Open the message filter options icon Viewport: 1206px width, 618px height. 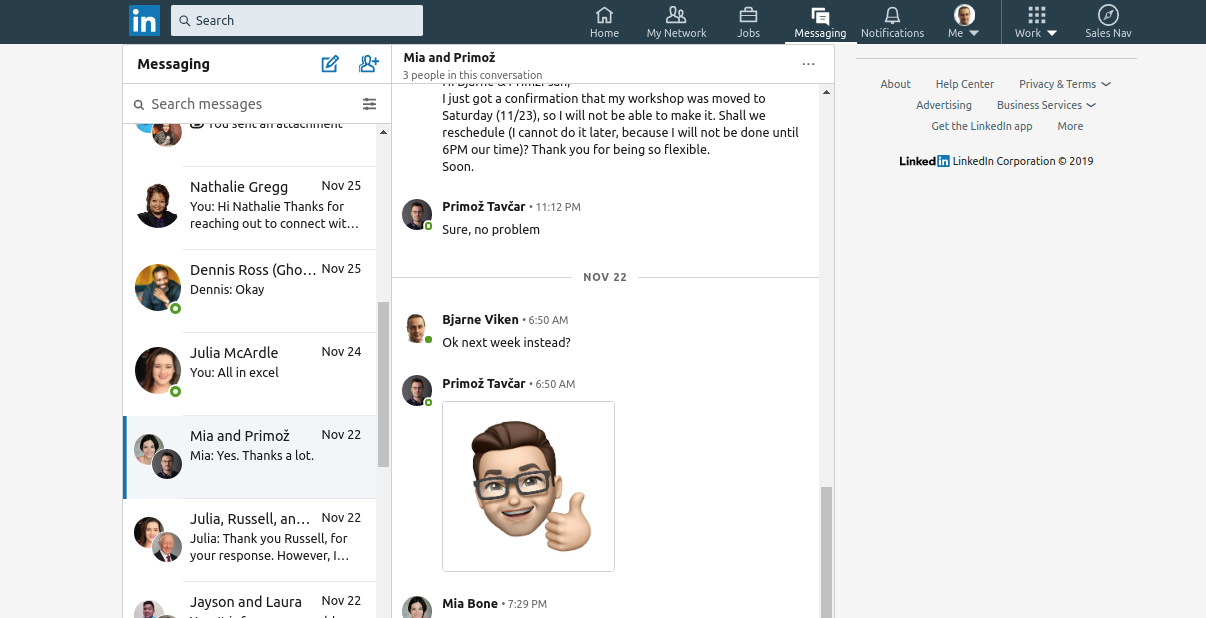(x=370, y=104)
